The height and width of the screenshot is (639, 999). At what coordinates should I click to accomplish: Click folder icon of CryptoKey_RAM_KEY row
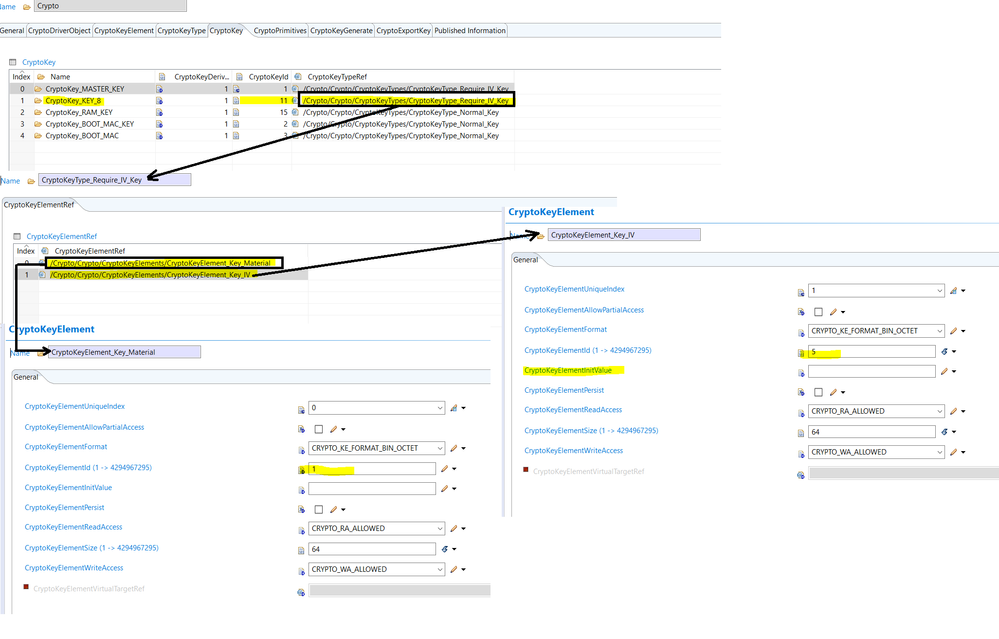point(38,113)
